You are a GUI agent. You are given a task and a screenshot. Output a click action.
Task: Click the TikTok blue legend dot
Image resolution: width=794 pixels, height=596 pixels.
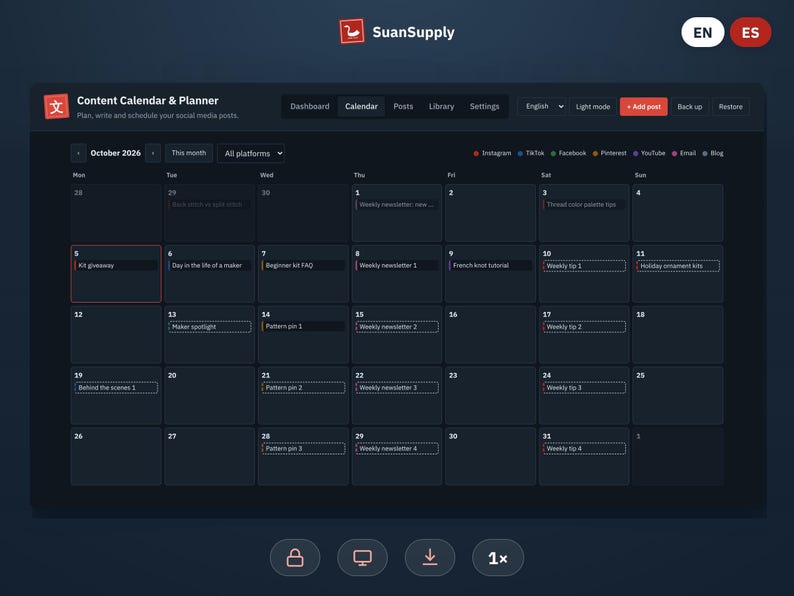click(x=520, y=153)
